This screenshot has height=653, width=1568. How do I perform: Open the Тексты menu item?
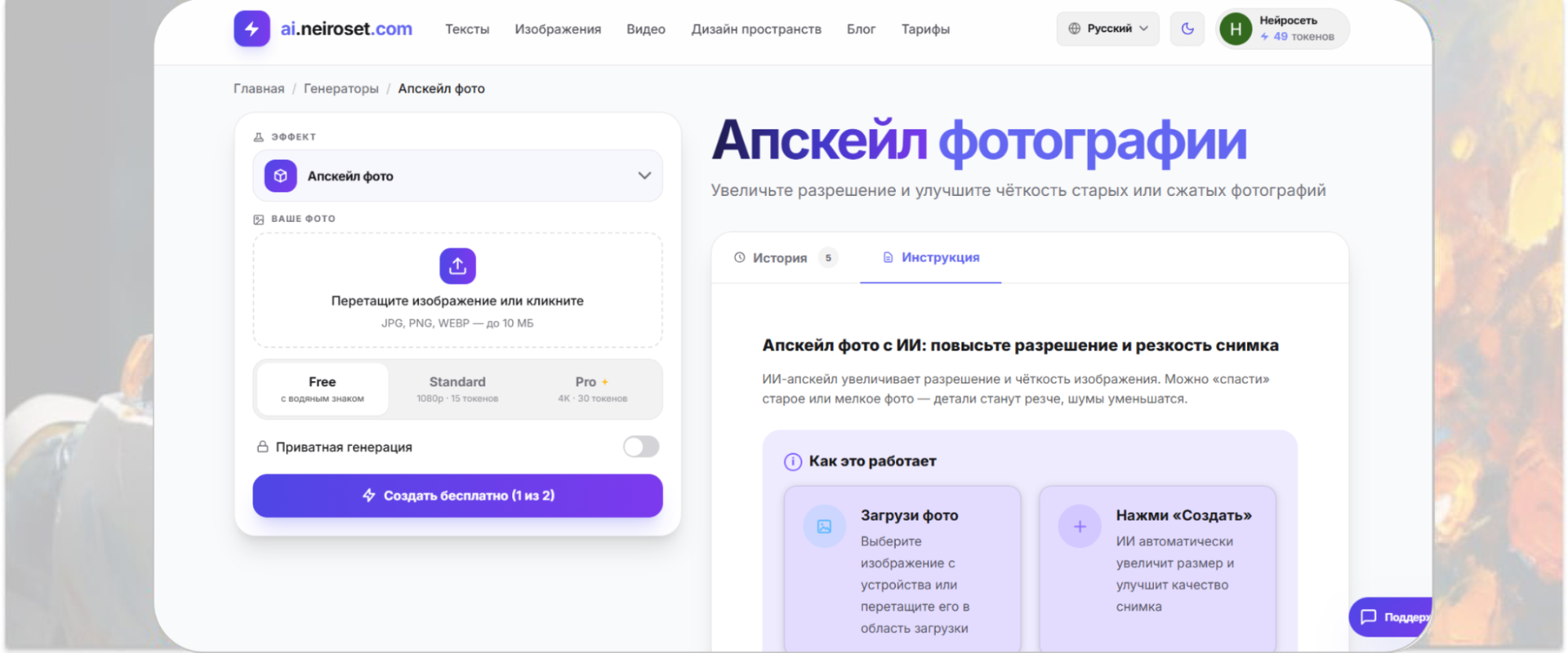pyautogui.click(x=467, y=29)
